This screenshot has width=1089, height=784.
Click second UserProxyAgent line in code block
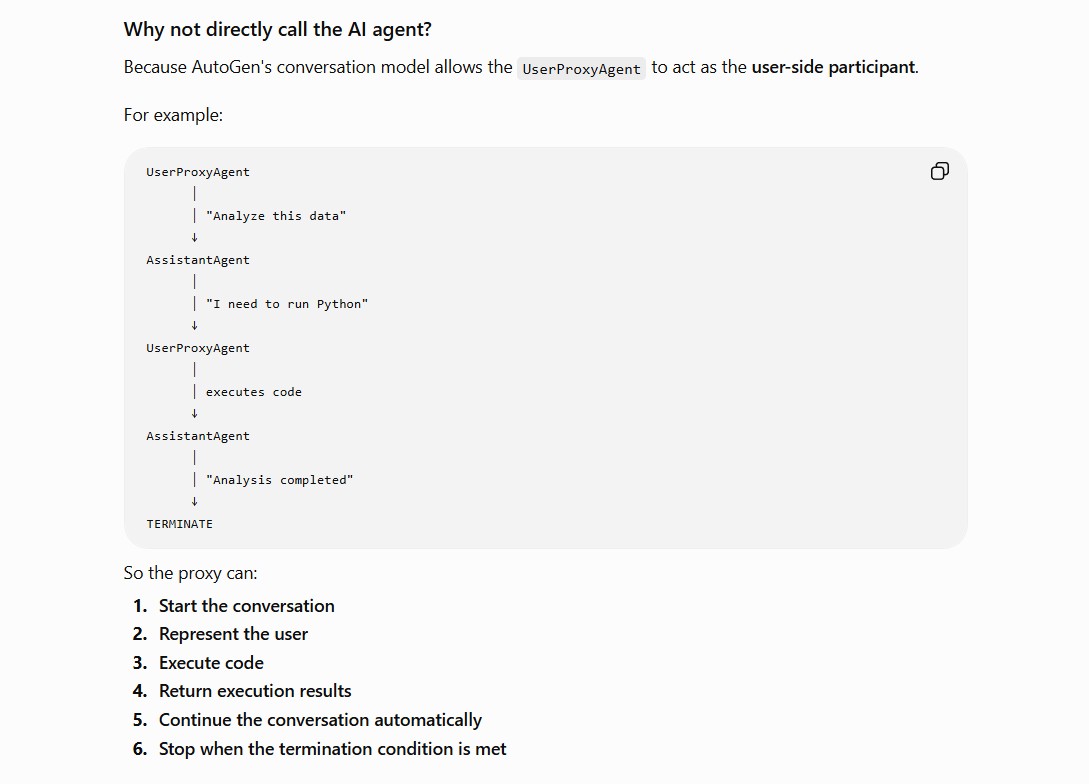pyautogui.click(x=198, y=348)
